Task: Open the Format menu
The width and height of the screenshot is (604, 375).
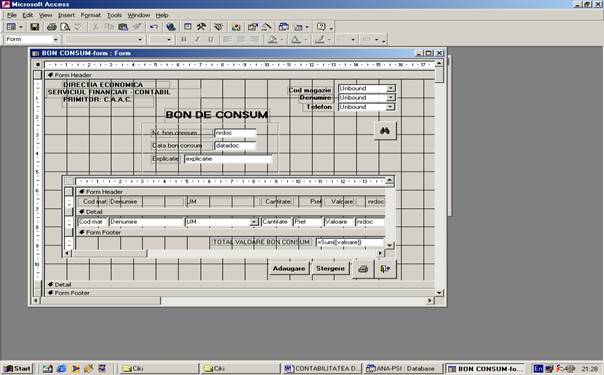Action: (91, 15)
